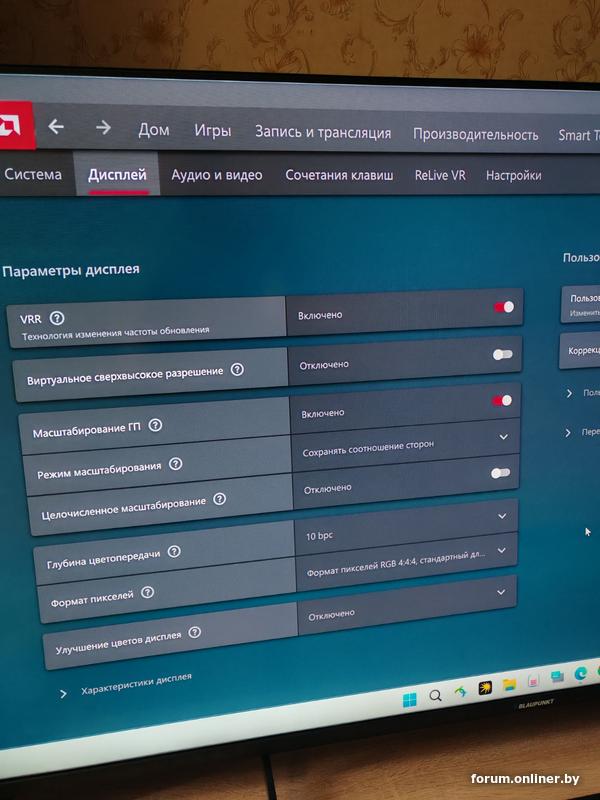Enable Виртуальное сверхвысокое разрешение toggle

(503, 355)
